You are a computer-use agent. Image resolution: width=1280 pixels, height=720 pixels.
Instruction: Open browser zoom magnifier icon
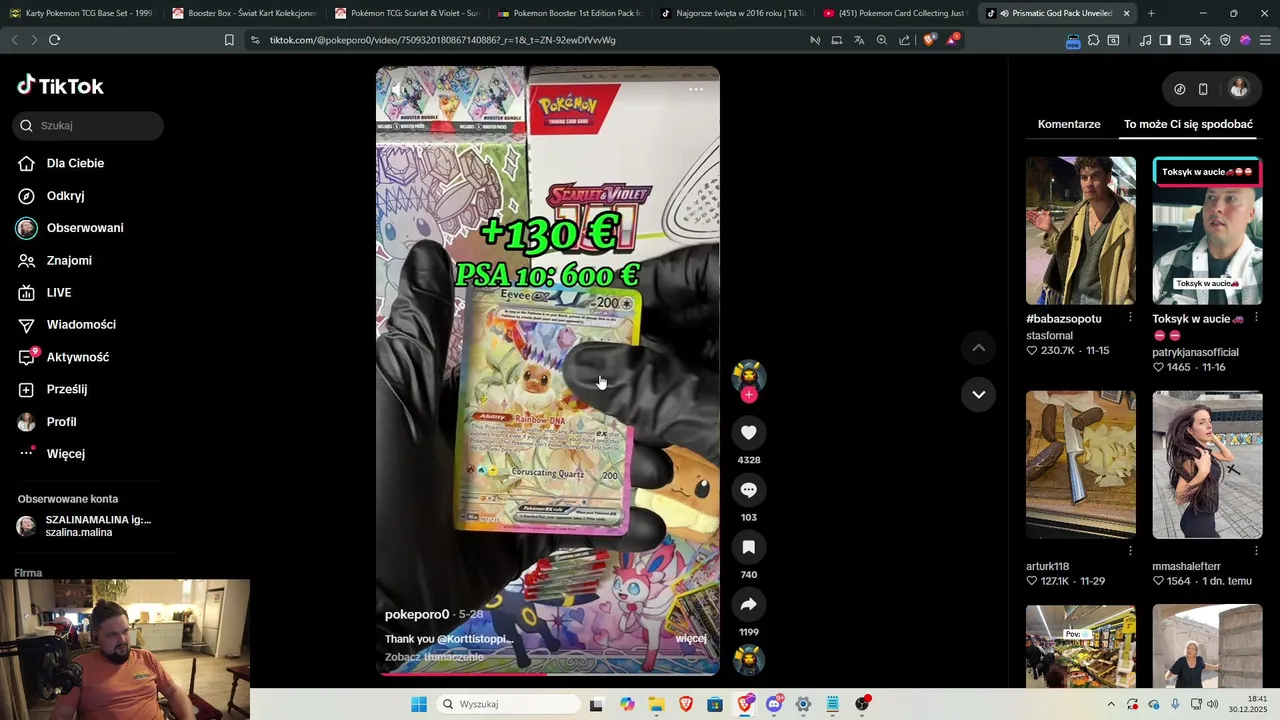(x=882, y=40)
